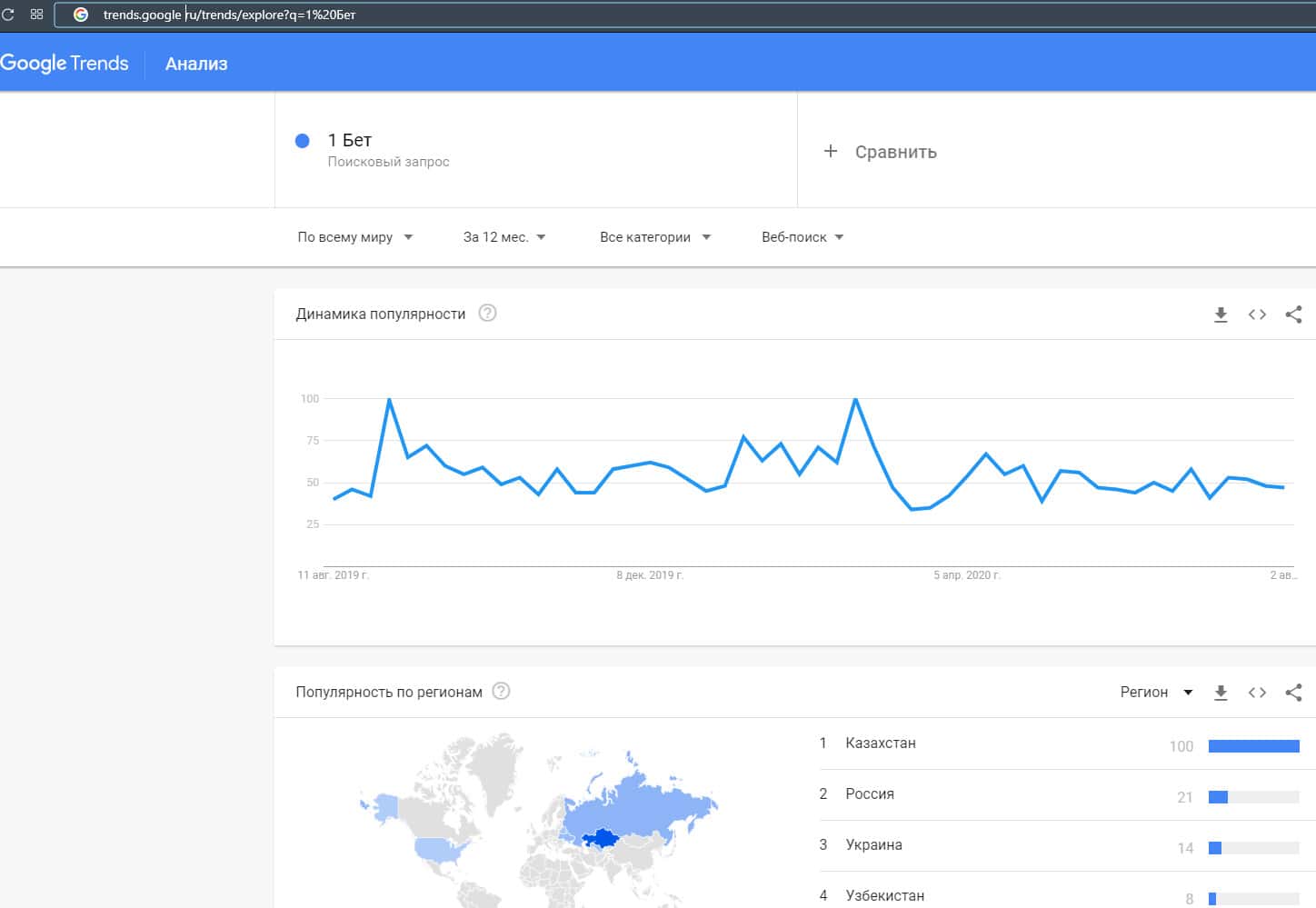Screen dimensions: 1316x908
Task: Add a comparison term with Сравнить
Action: (880, 152)
